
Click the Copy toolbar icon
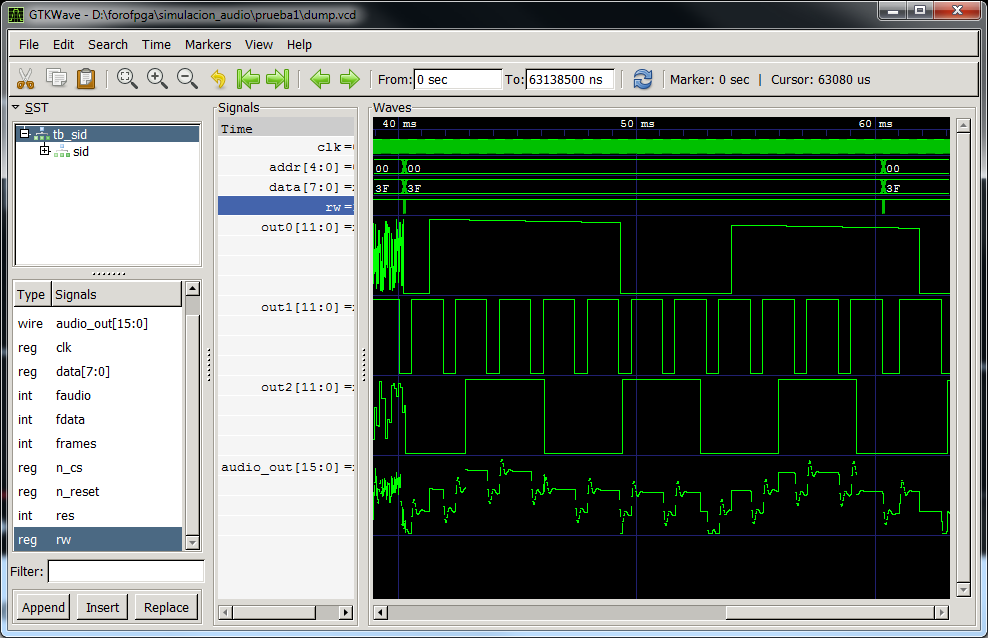click(56, 79)
